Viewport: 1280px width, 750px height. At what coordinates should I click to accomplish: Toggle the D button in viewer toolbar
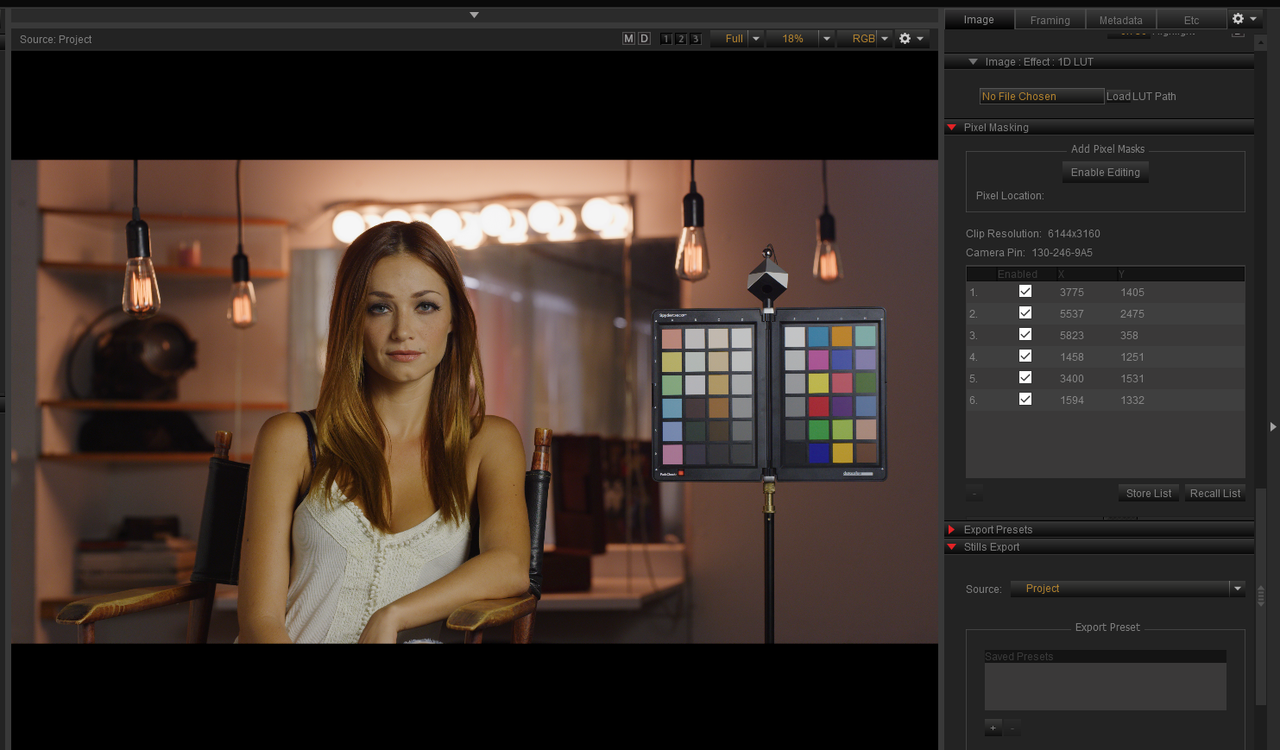click(x=644, y=38)
